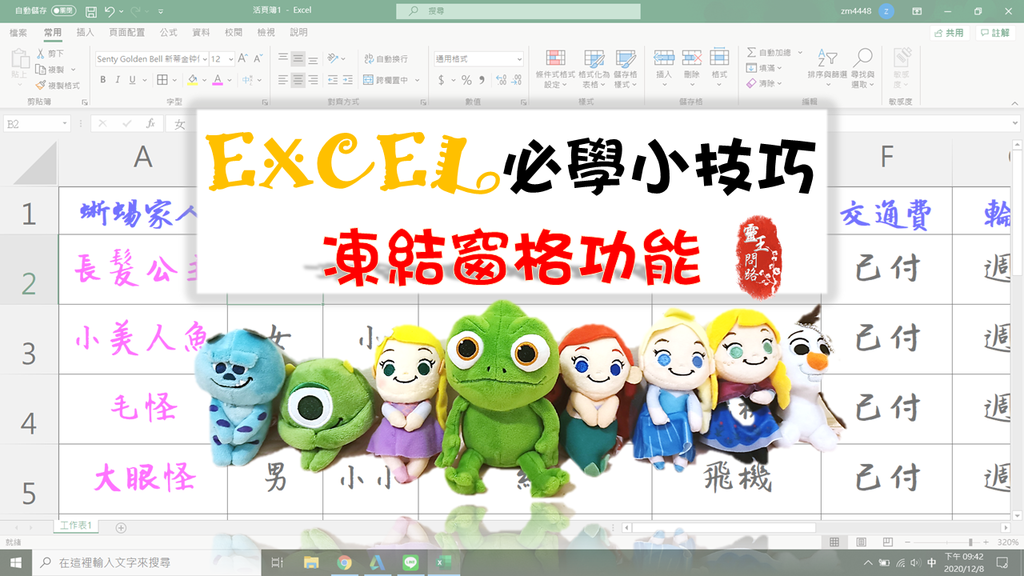Open the font name dropdown
Image resolution: width=1024 pixels, height=576 pixels.
[x=204, y=59]
